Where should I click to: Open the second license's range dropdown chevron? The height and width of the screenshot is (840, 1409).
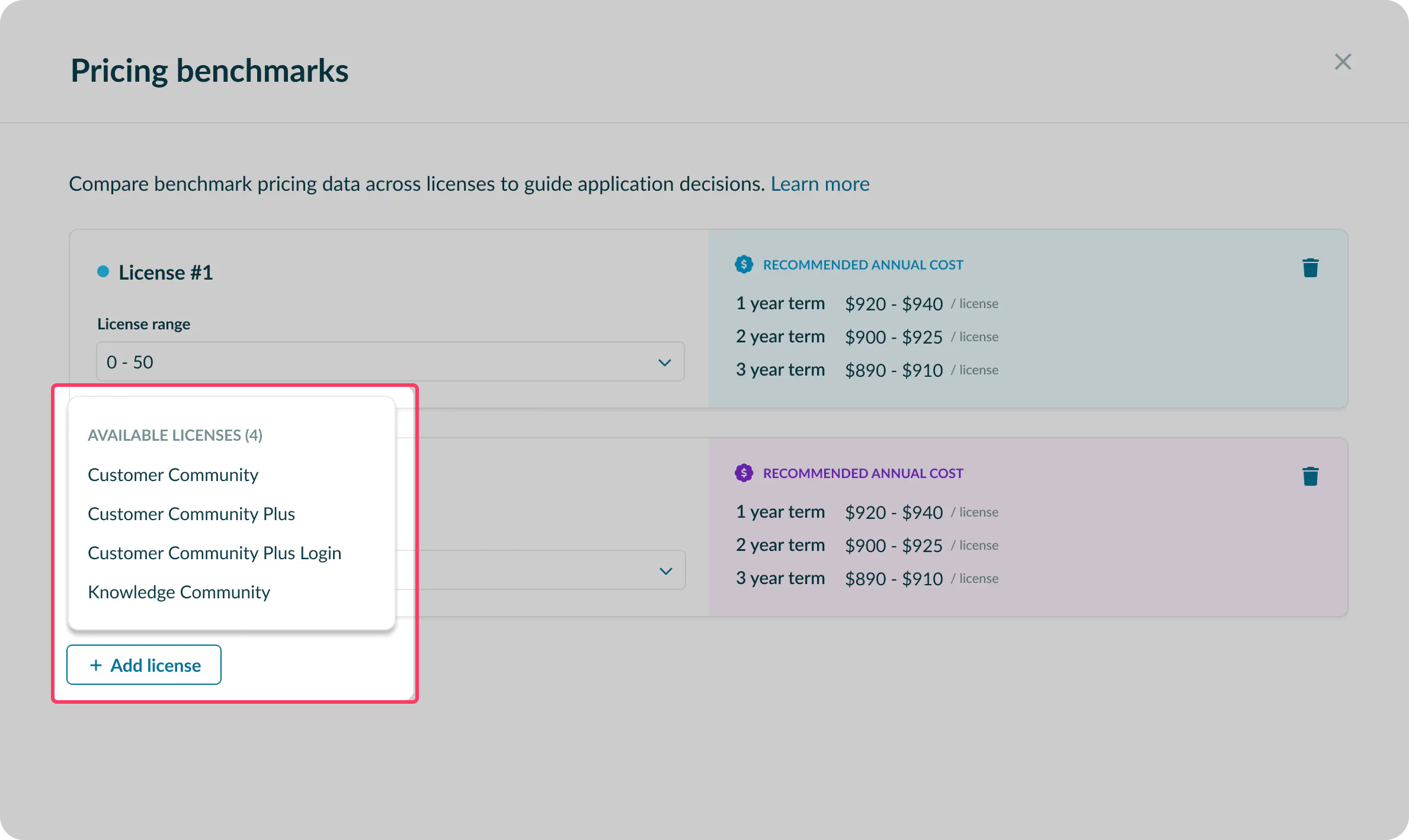(x=665, y=570)
